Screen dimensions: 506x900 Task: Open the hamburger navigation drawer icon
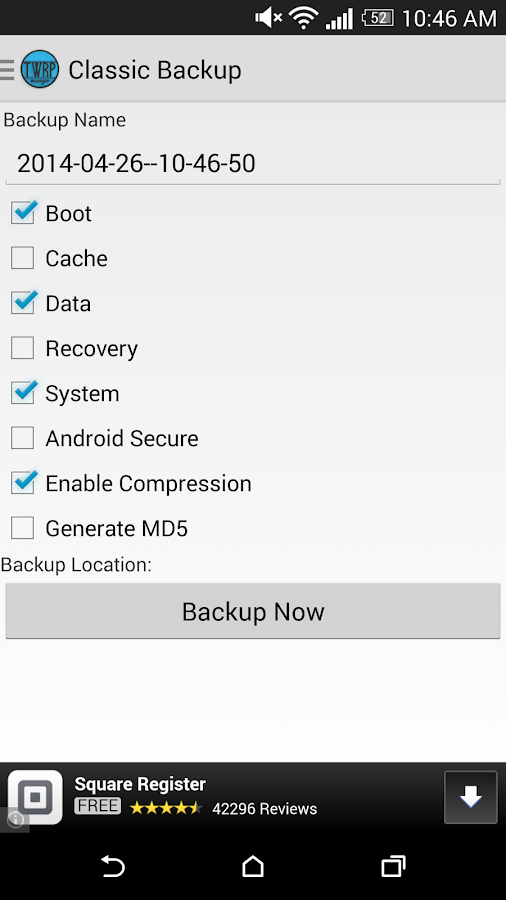click(7, 69)
